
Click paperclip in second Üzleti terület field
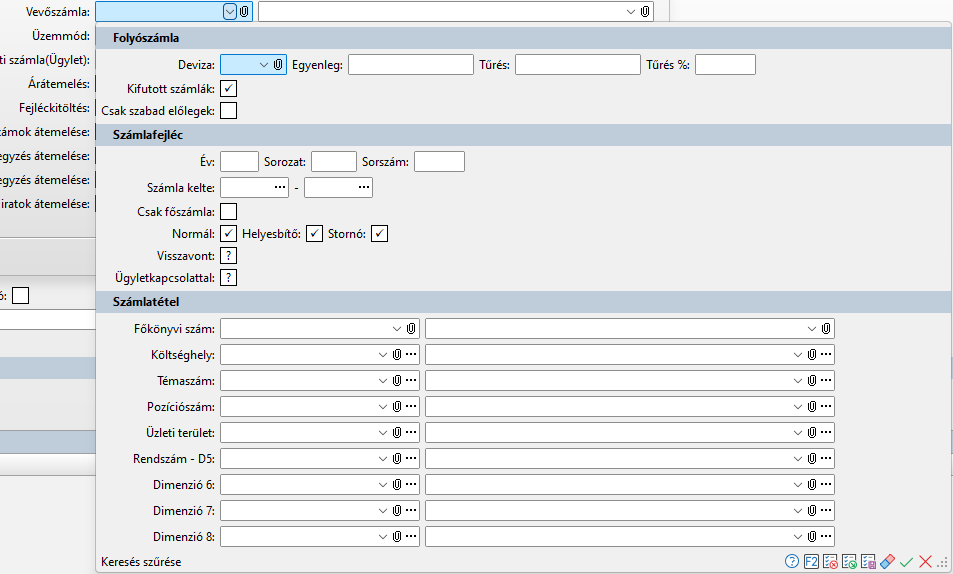811,432
